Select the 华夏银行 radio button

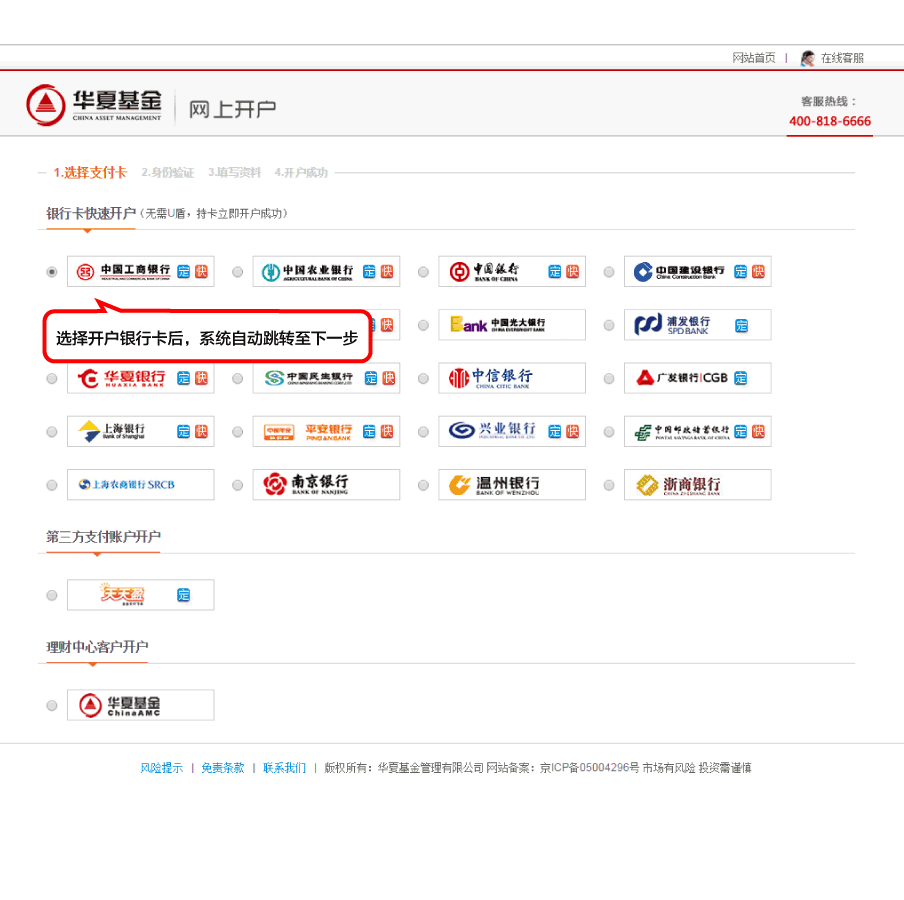52,379
